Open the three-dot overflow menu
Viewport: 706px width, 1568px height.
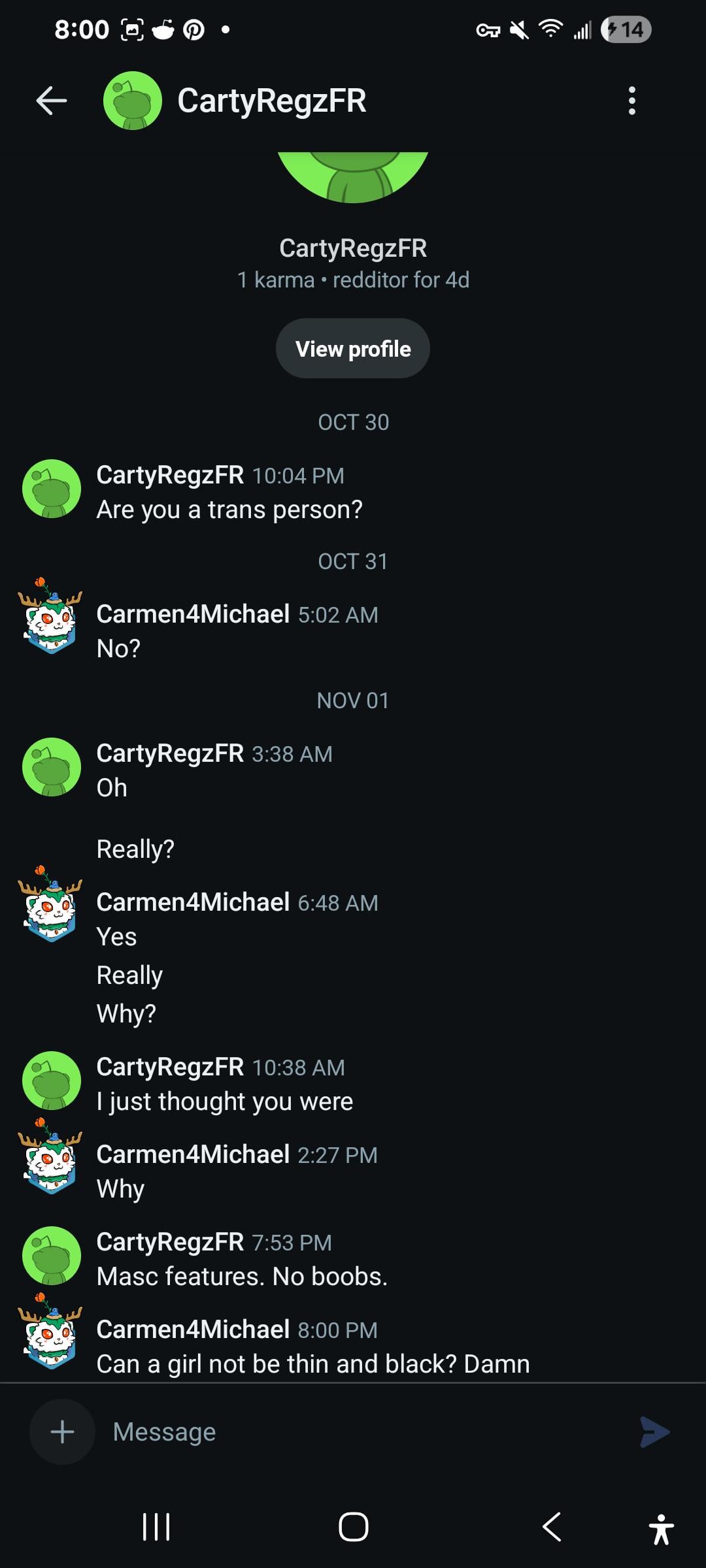point(631,101)
